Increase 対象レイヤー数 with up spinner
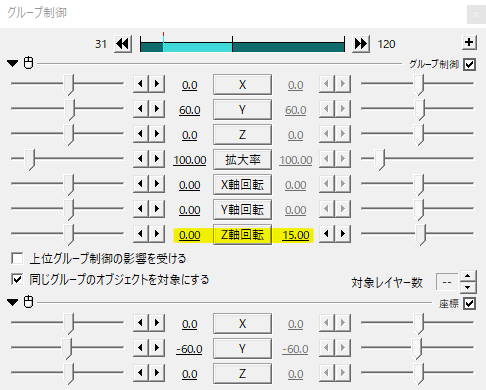The image size is (486, 390). [x=468, y=276]
